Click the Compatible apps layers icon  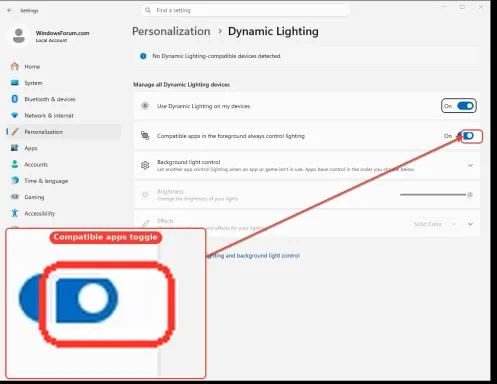pyautogui.click(x=145, y=136)
